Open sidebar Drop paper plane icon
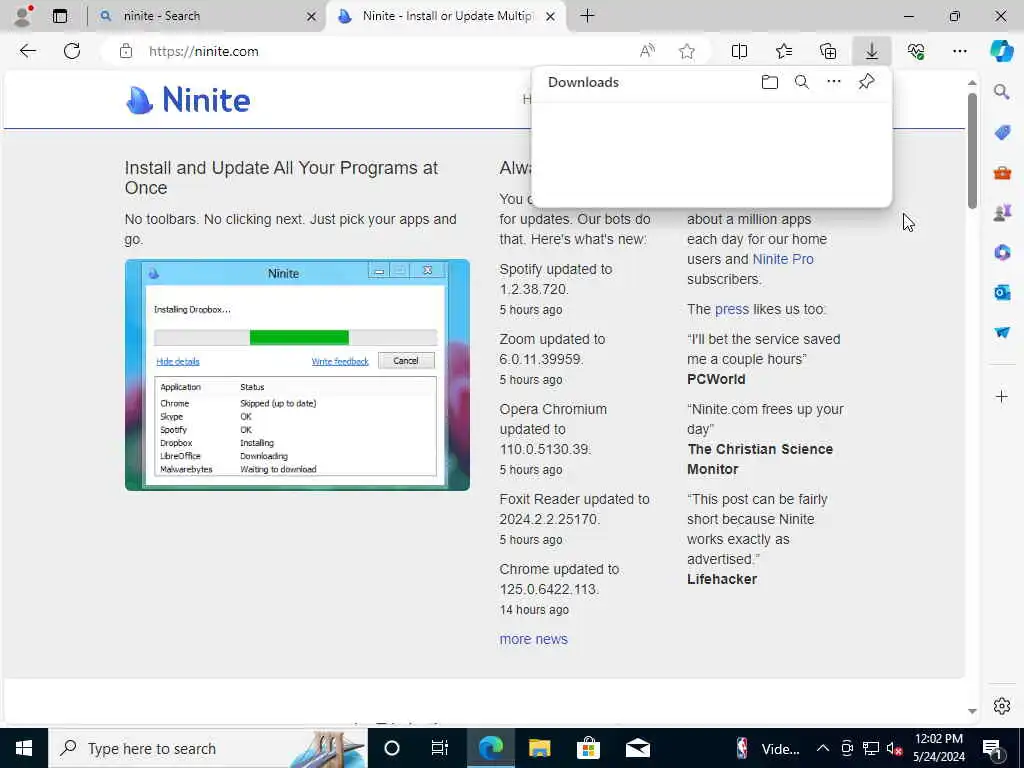This screenshot has height=768, width=1024. click(1002, 332)
